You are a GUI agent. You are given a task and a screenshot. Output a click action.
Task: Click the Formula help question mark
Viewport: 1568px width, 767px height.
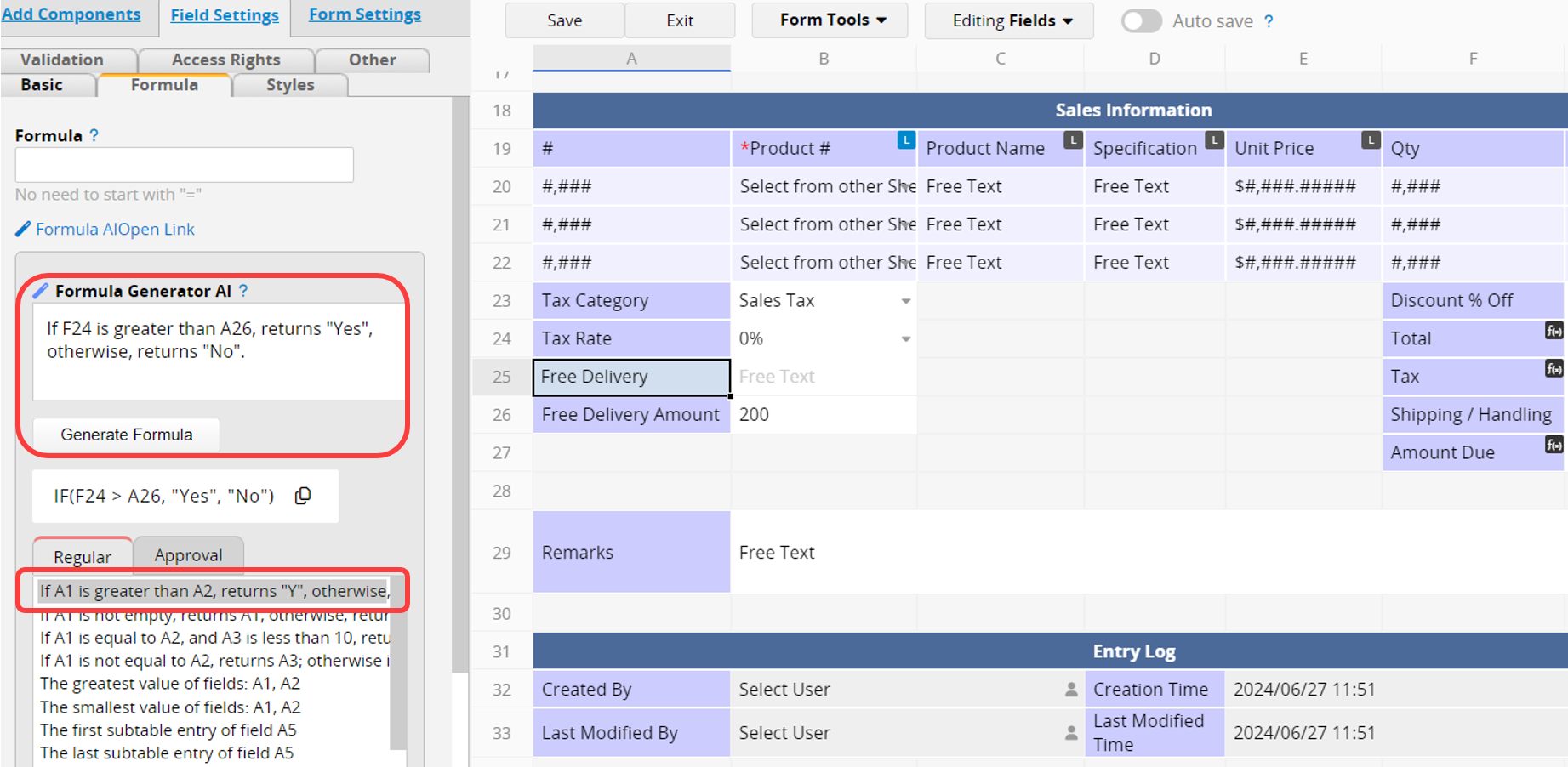(x=94, y=135)
